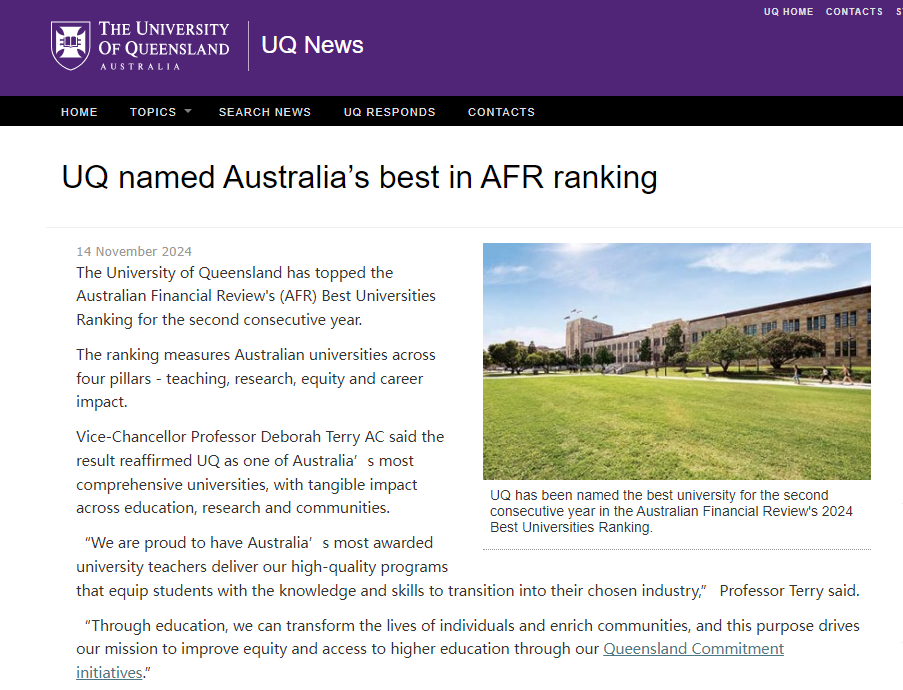Click the paragraph mentioning four pillars
This screenshot has height=690, width=903.
coord(256,378)
